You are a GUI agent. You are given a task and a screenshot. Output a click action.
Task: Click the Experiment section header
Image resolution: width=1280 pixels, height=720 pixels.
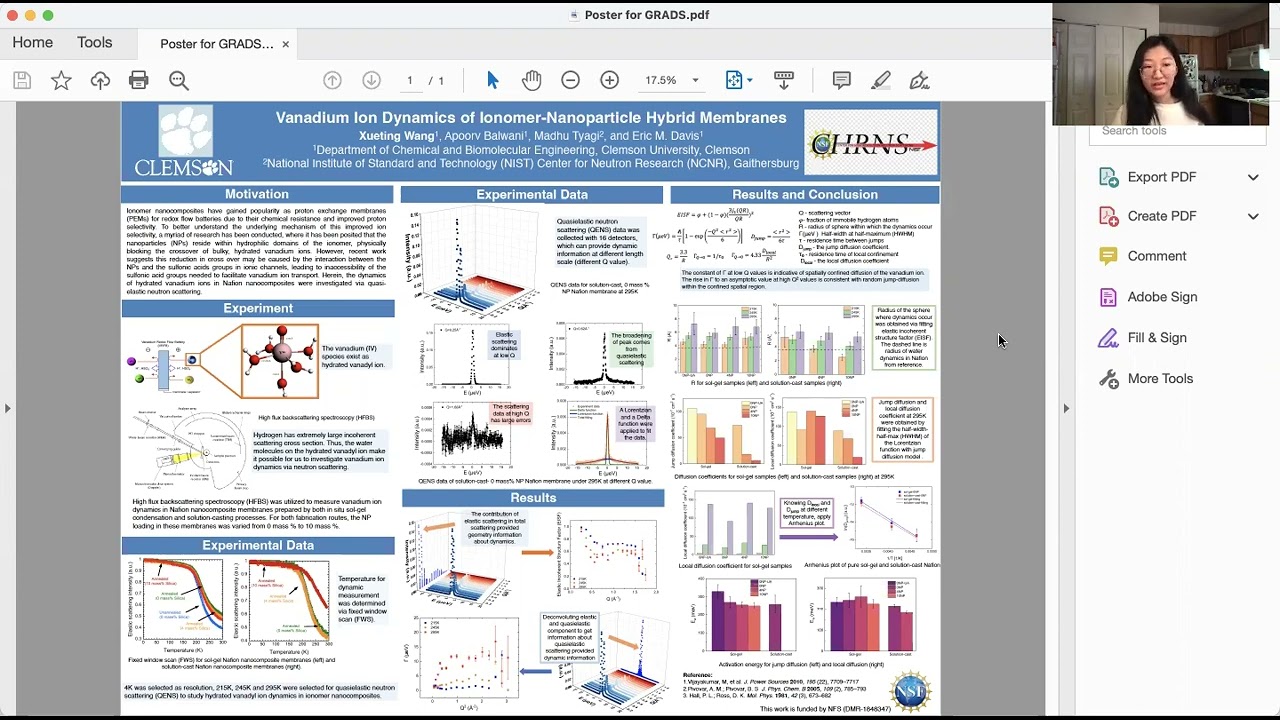pos(258,308)
